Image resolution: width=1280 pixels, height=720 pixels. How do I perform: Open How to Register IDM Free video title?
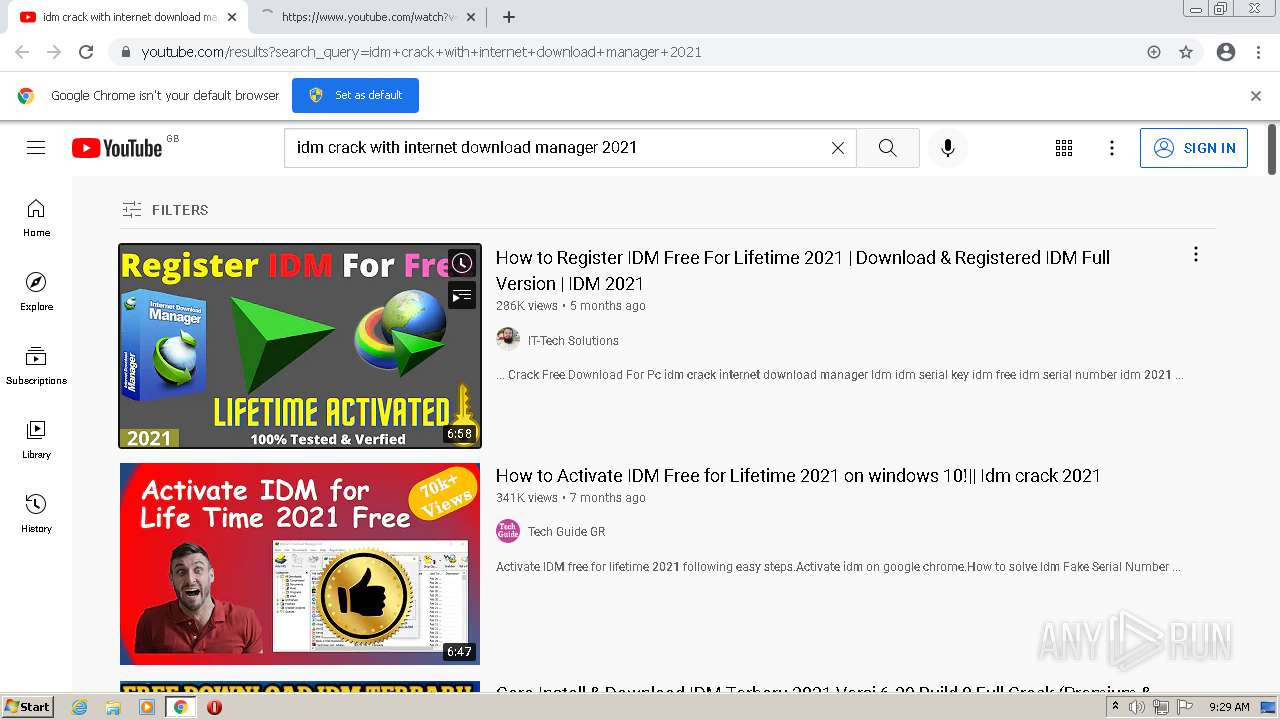(803, 270)
